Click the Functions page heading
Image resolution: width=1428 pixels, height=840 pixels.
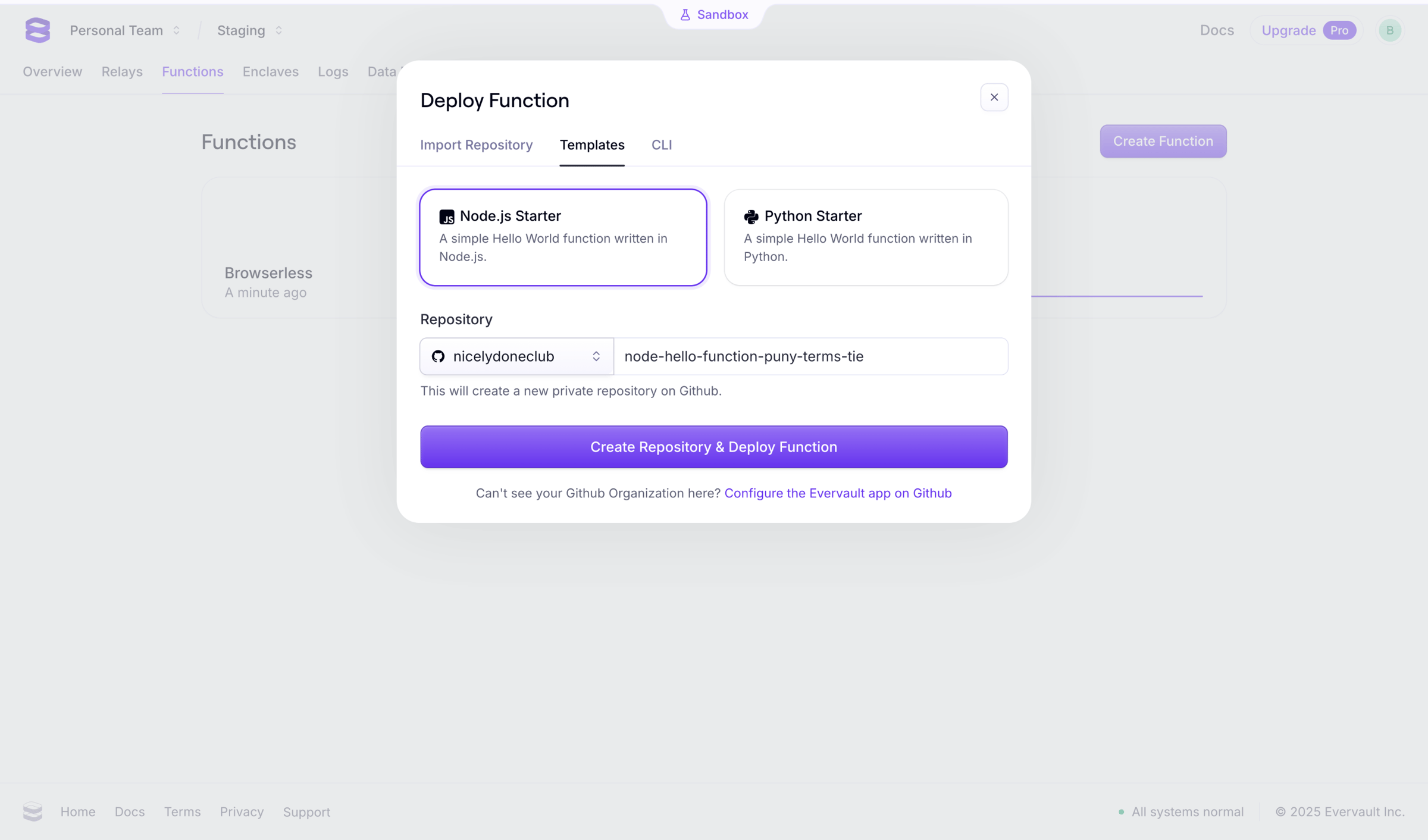click(249, 142)
